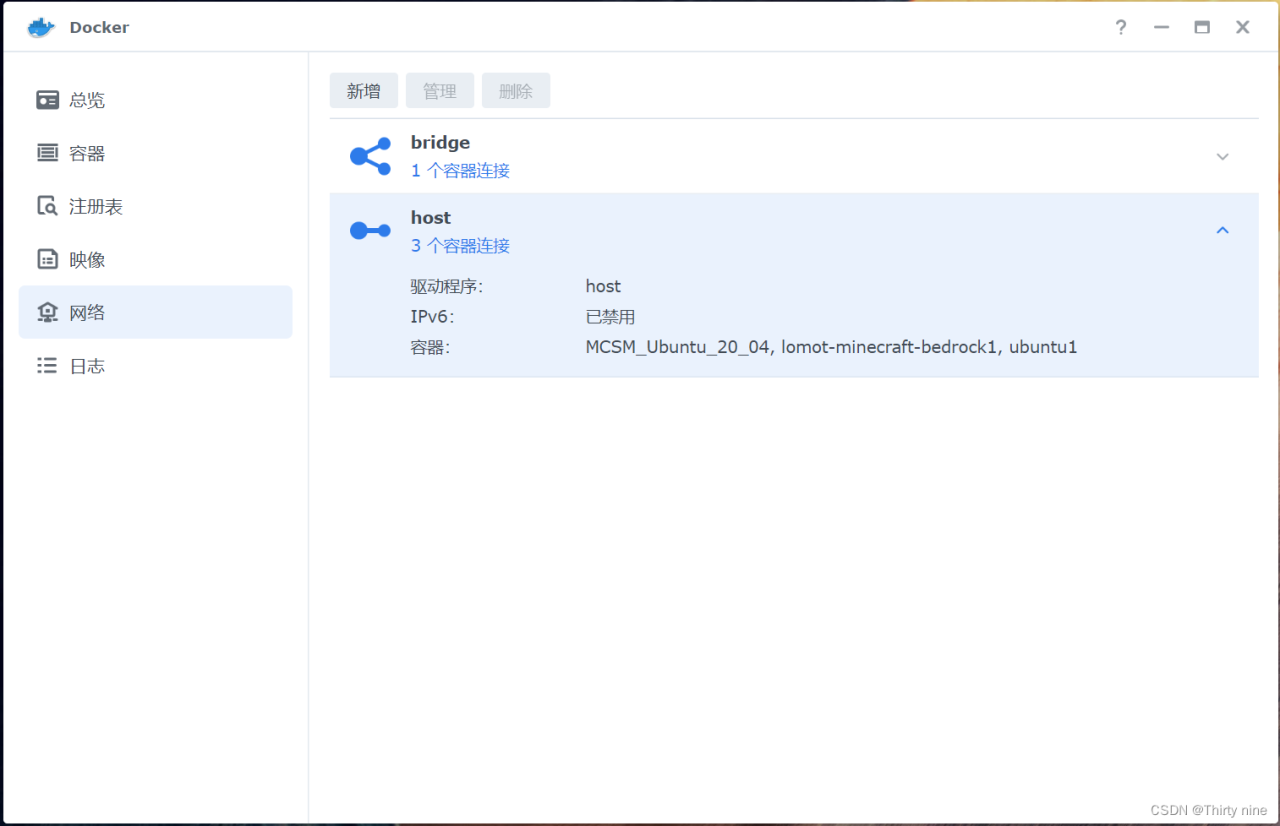Maximize the Docker window
Viewport: 1280px width, 826px height.
click(x=1202, y=27)
